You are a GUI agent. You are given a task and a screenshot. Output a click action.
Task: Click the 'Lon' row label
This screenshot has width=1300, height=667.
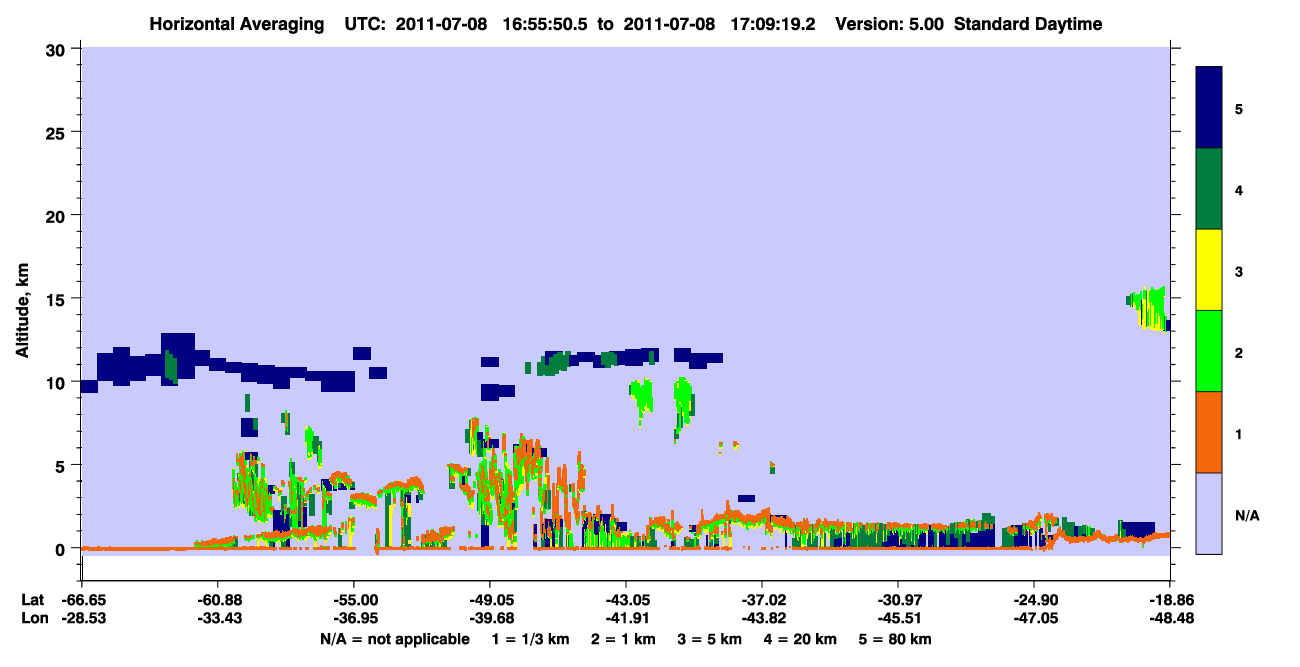[x=33, y=618]
